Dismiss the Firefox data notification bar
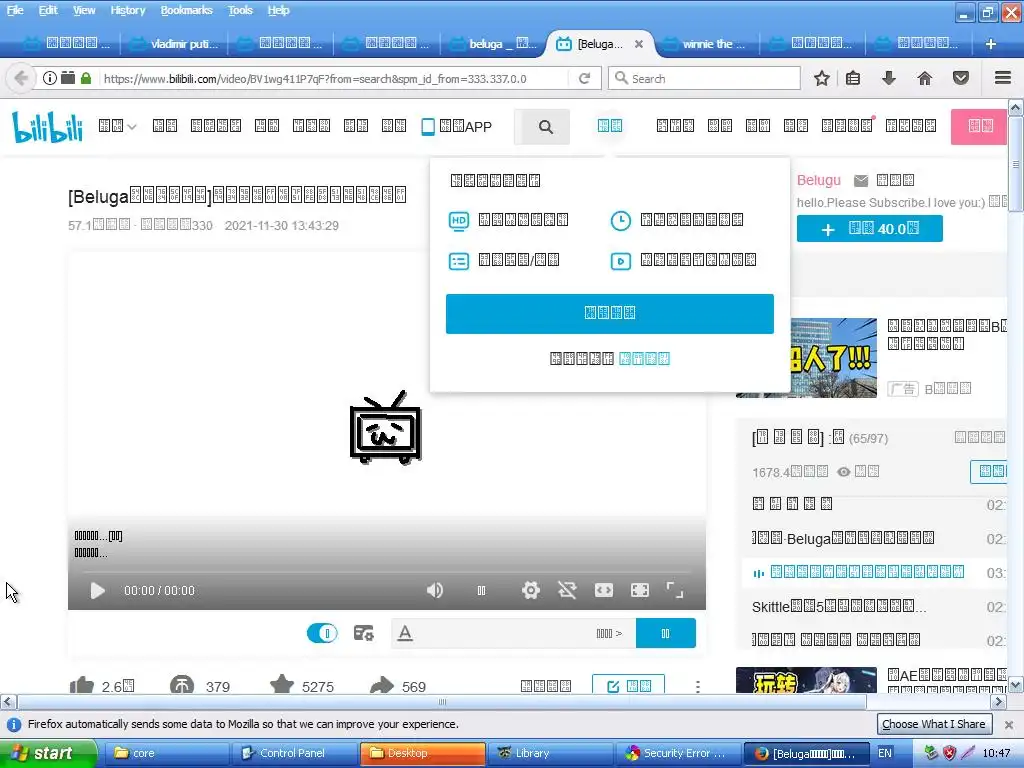The image size is (1024, 768). point(1008,724)
